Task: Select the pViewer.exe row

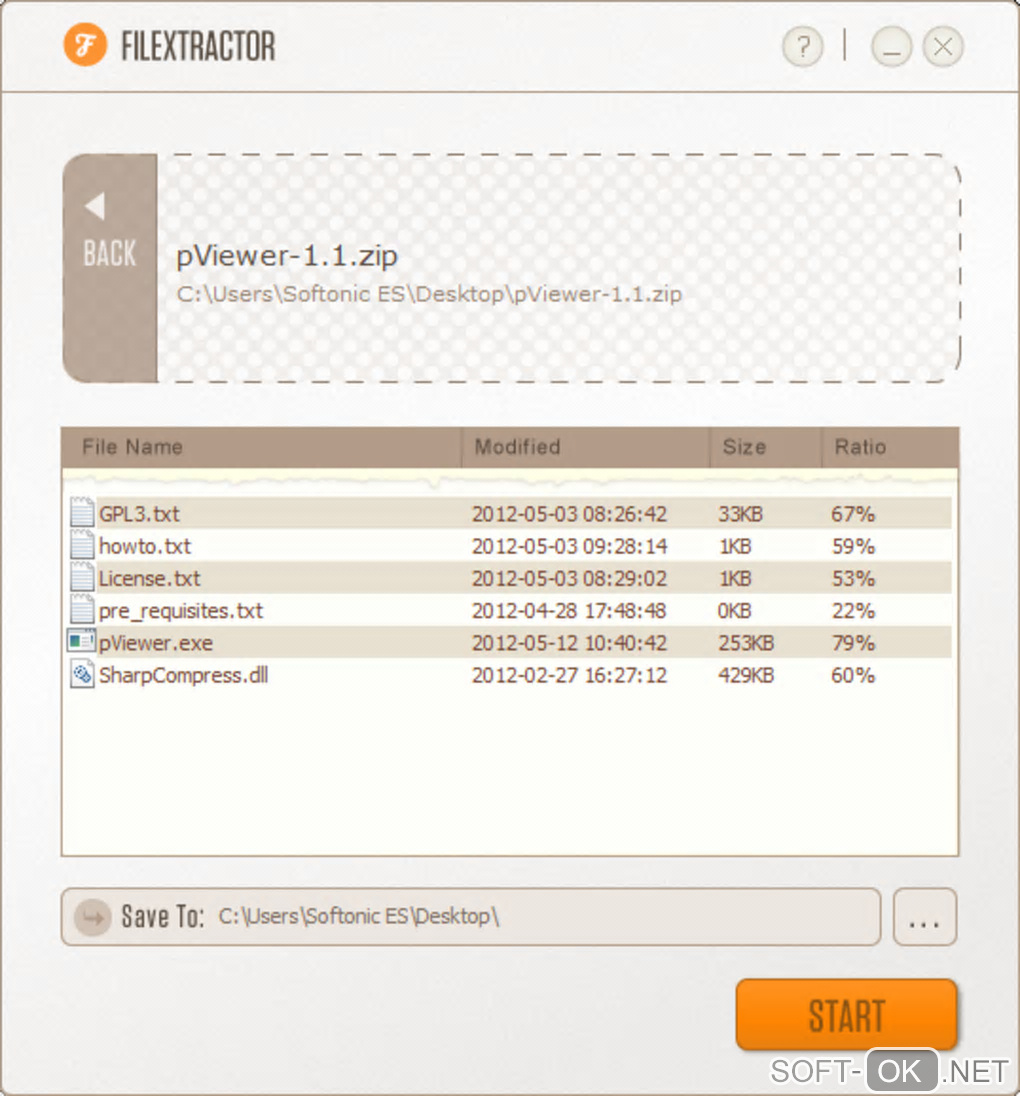Action: [509, 642]
